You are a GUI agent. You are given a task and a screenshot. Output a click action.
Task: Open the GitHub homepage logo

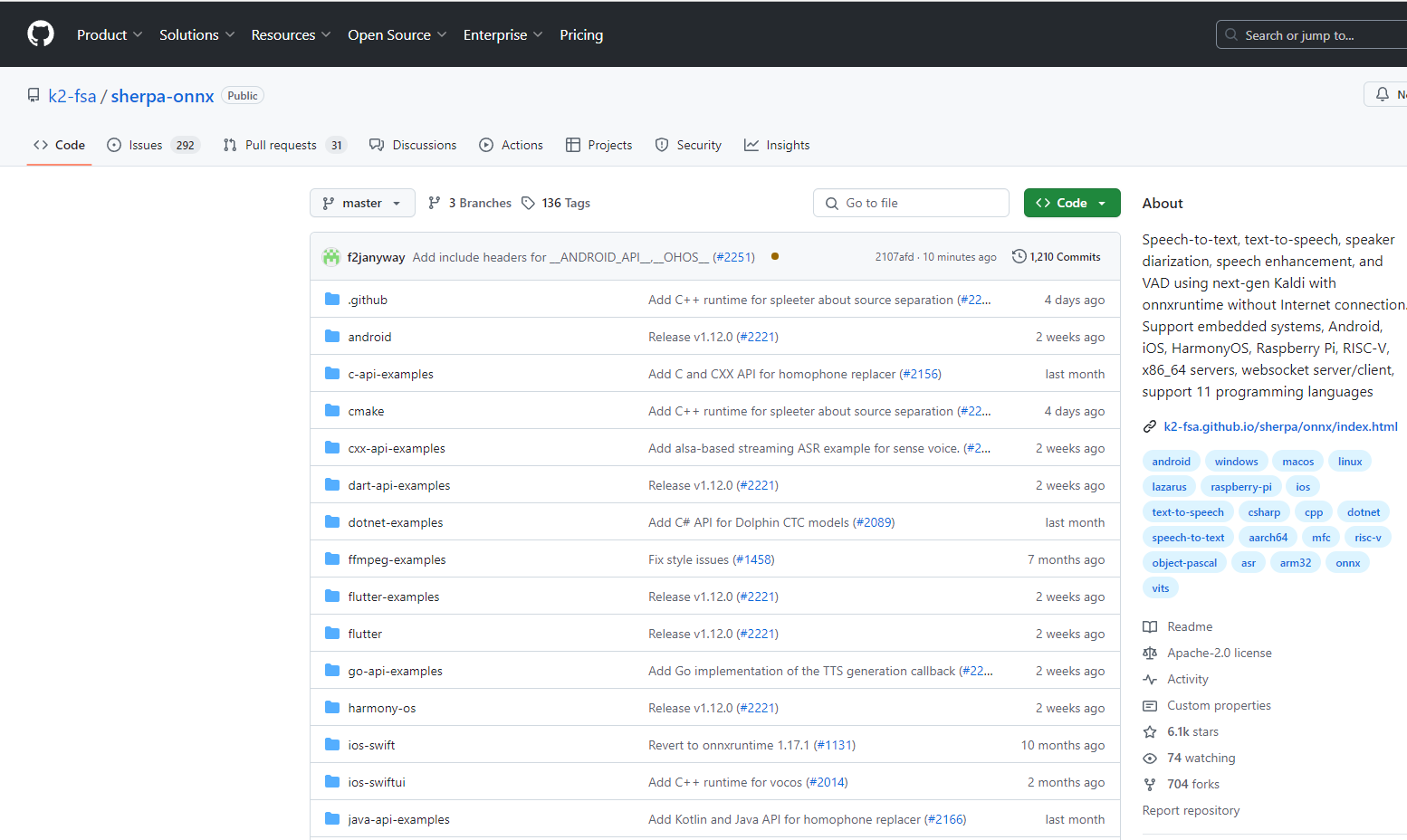[41, 34]
